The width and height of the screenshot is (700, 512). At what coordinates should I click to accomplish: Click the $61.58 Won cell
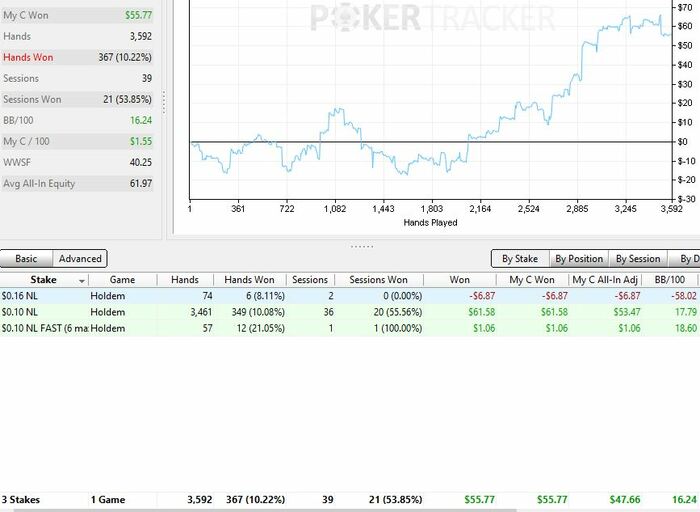pyautogui.click(x=482, y=312)
